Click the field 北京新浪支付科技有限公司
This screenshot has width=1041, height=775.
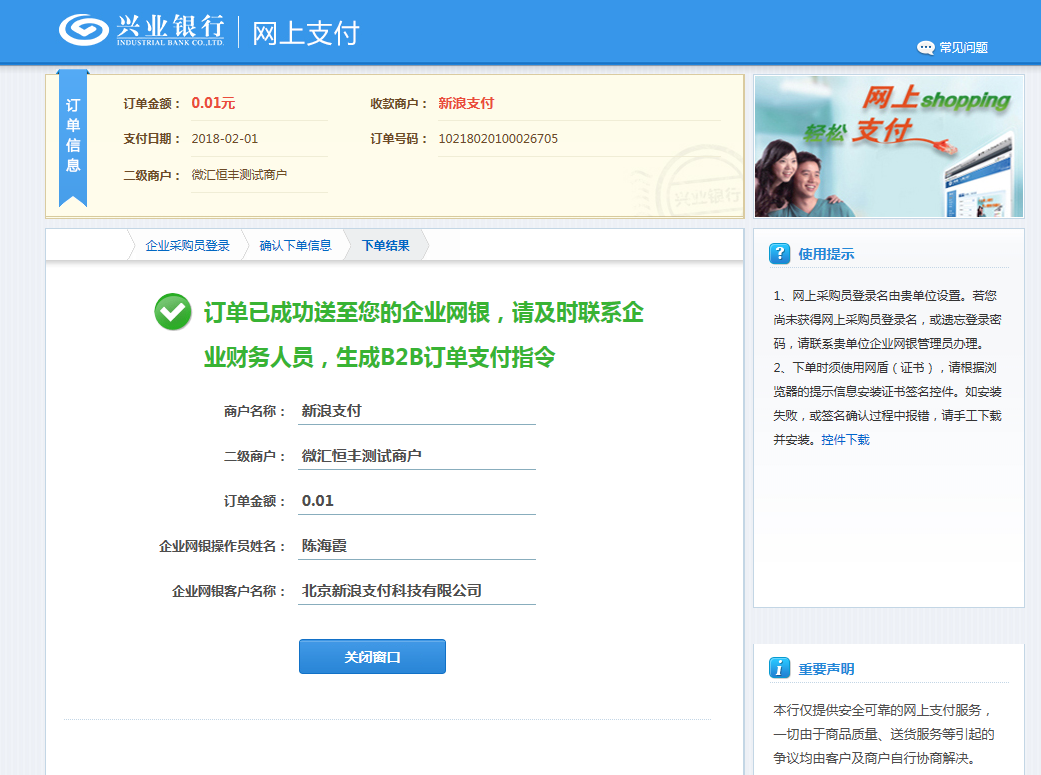tap(417, 591)
